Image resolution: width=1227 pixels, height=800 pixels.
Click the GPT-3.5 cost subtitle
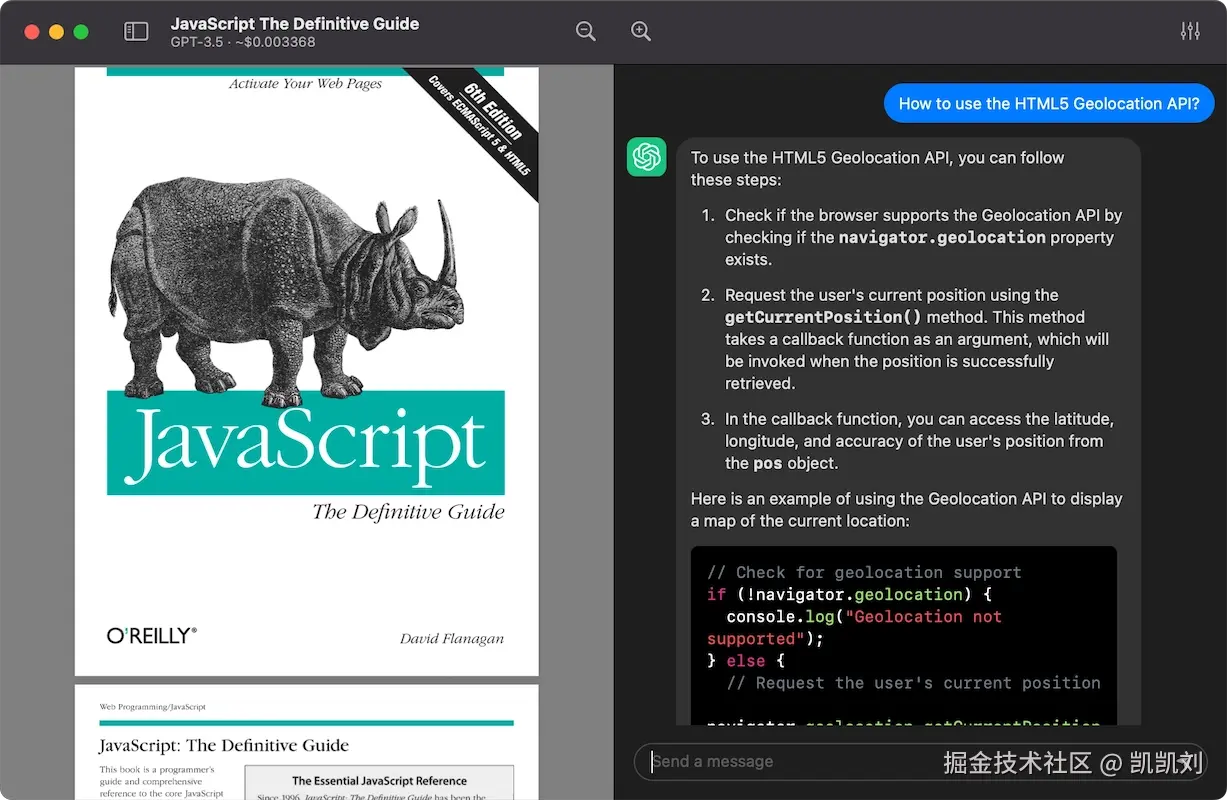coord(243,43)
